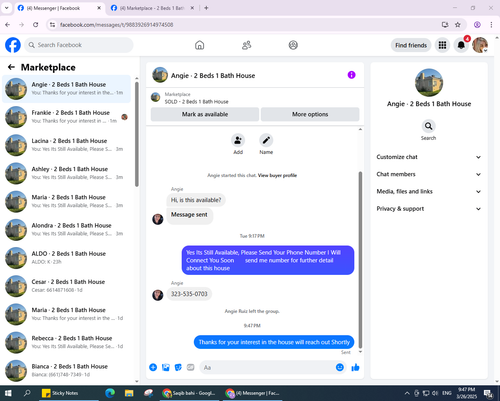Open Microsoft Edge from taskbar
Image resolution: width=500 pixels, height=401 pixels.
pyautogui.click(x=110, y=393)
